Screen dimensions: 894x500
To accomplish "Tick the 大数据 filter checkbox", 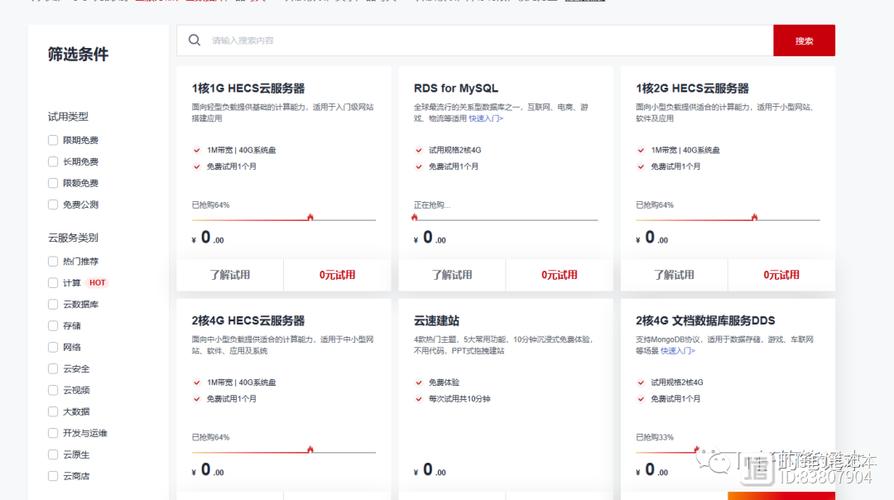I will [x=53, y=412].
